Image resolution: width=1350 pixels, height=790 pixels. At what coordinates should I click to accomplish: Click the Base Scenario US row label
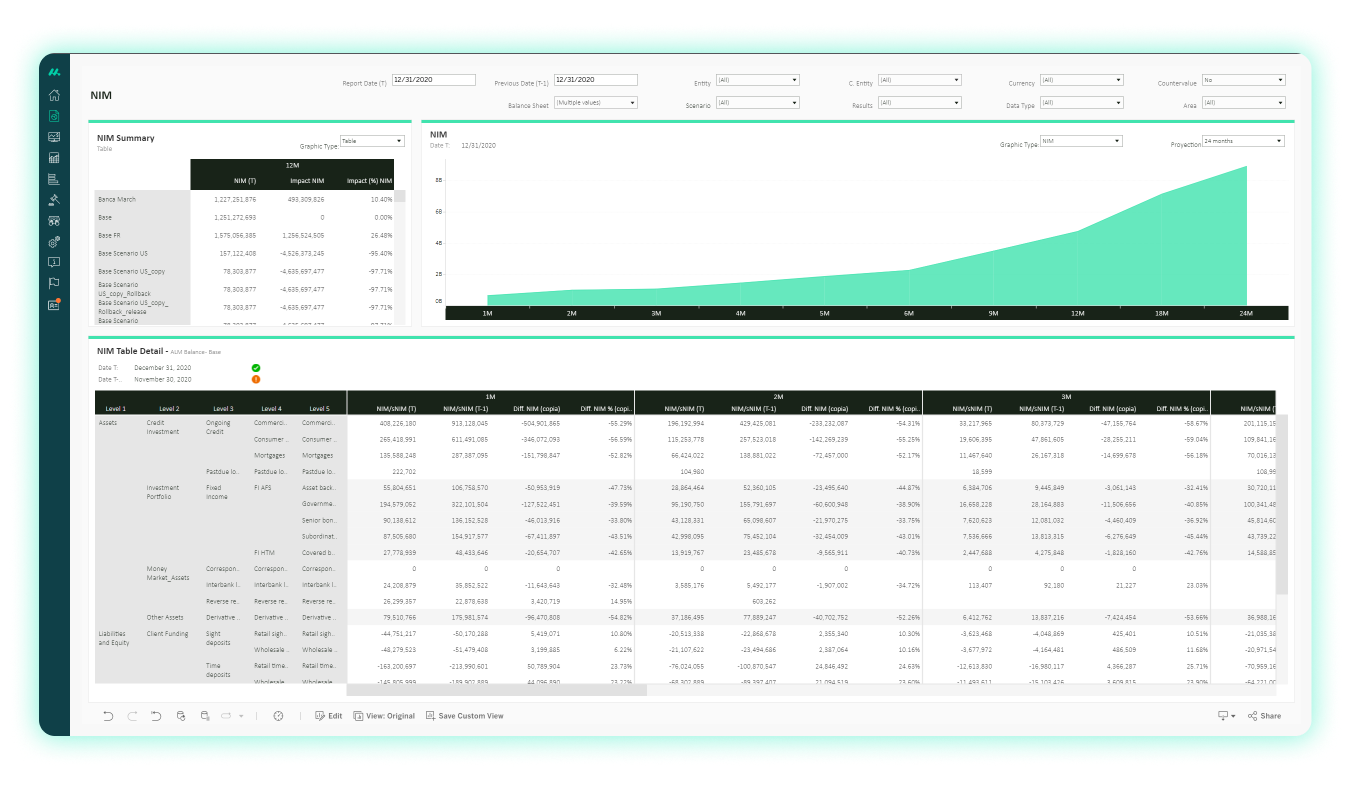[123, 253]
